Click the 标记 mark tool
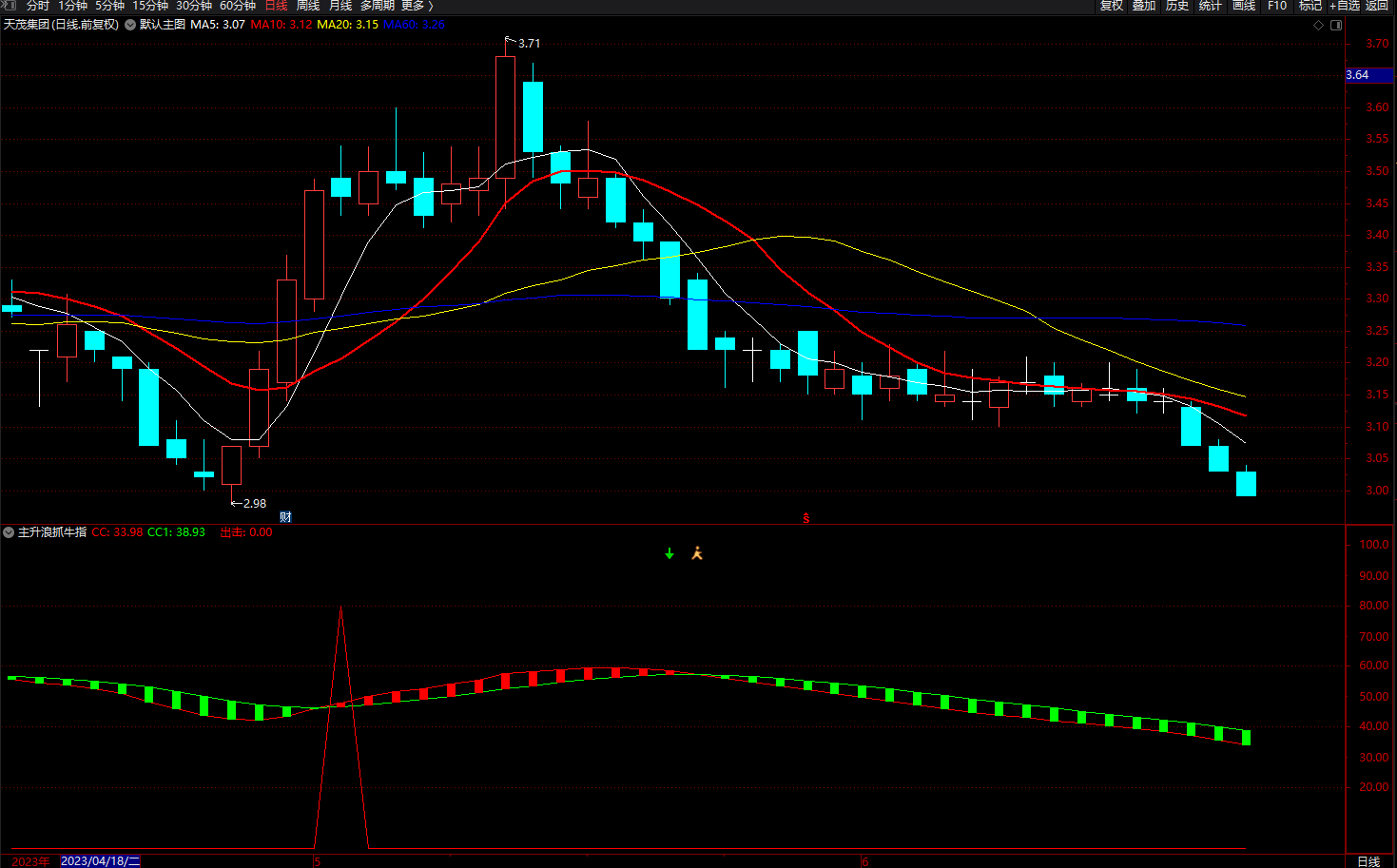 [x=1310, y=6]
